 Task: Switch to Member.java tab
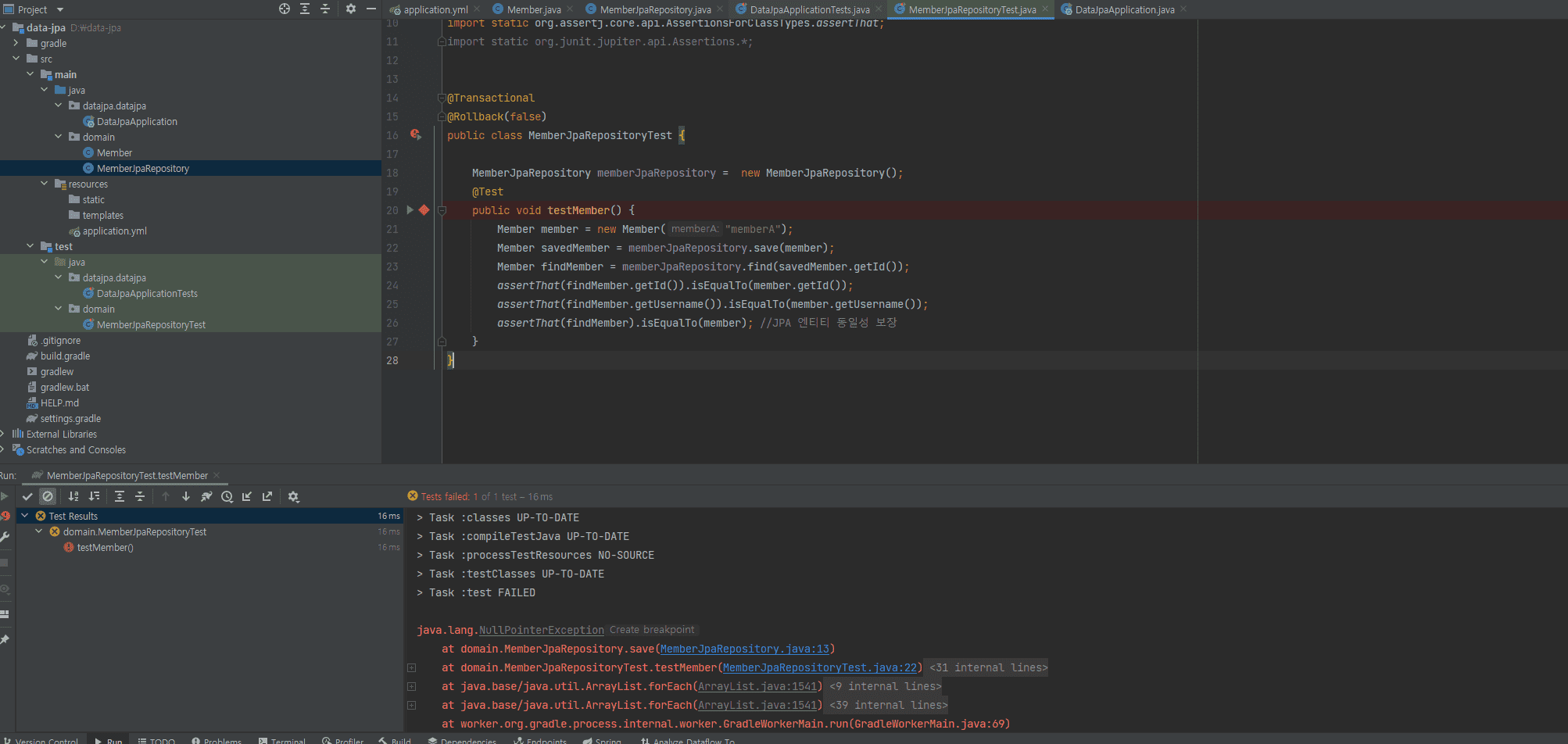tap(534, 9)
